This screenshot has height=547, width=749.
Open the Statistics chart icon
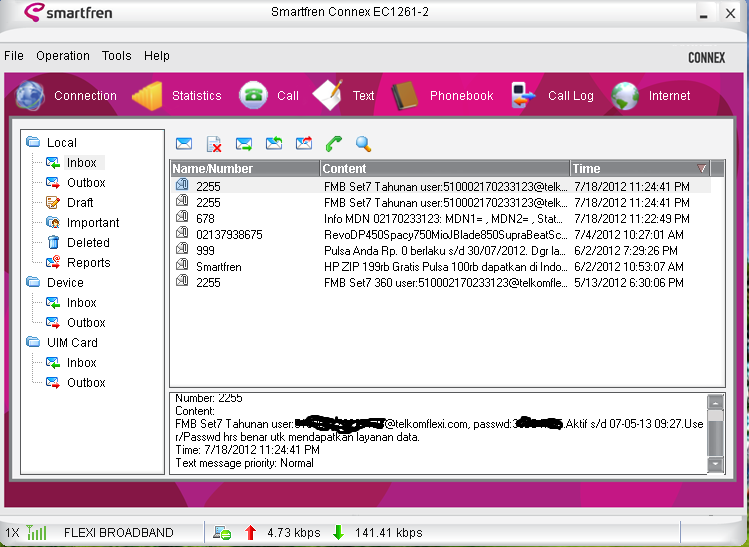pos(147,96)
